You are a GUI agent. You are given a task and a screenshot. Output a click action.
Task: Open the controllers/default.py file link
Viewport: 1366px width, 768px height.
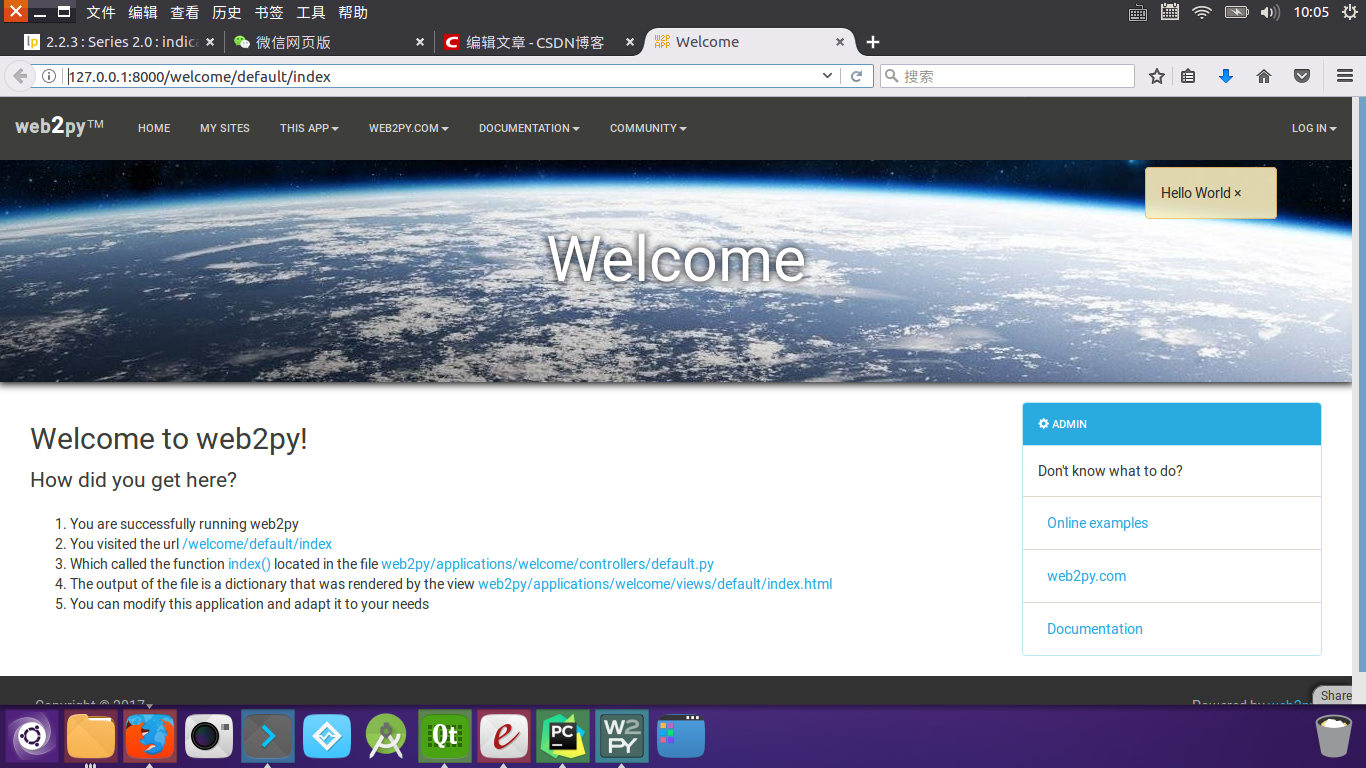coord(547,564)
